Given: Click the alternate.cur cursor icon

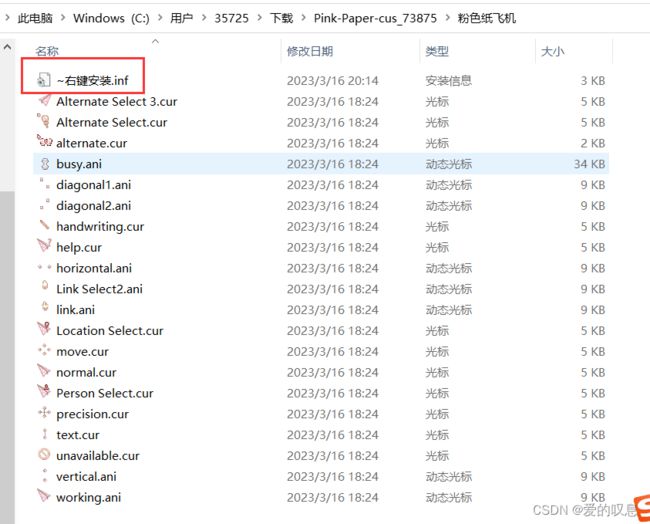Looking at the screenshot, I should click(44, 142).
